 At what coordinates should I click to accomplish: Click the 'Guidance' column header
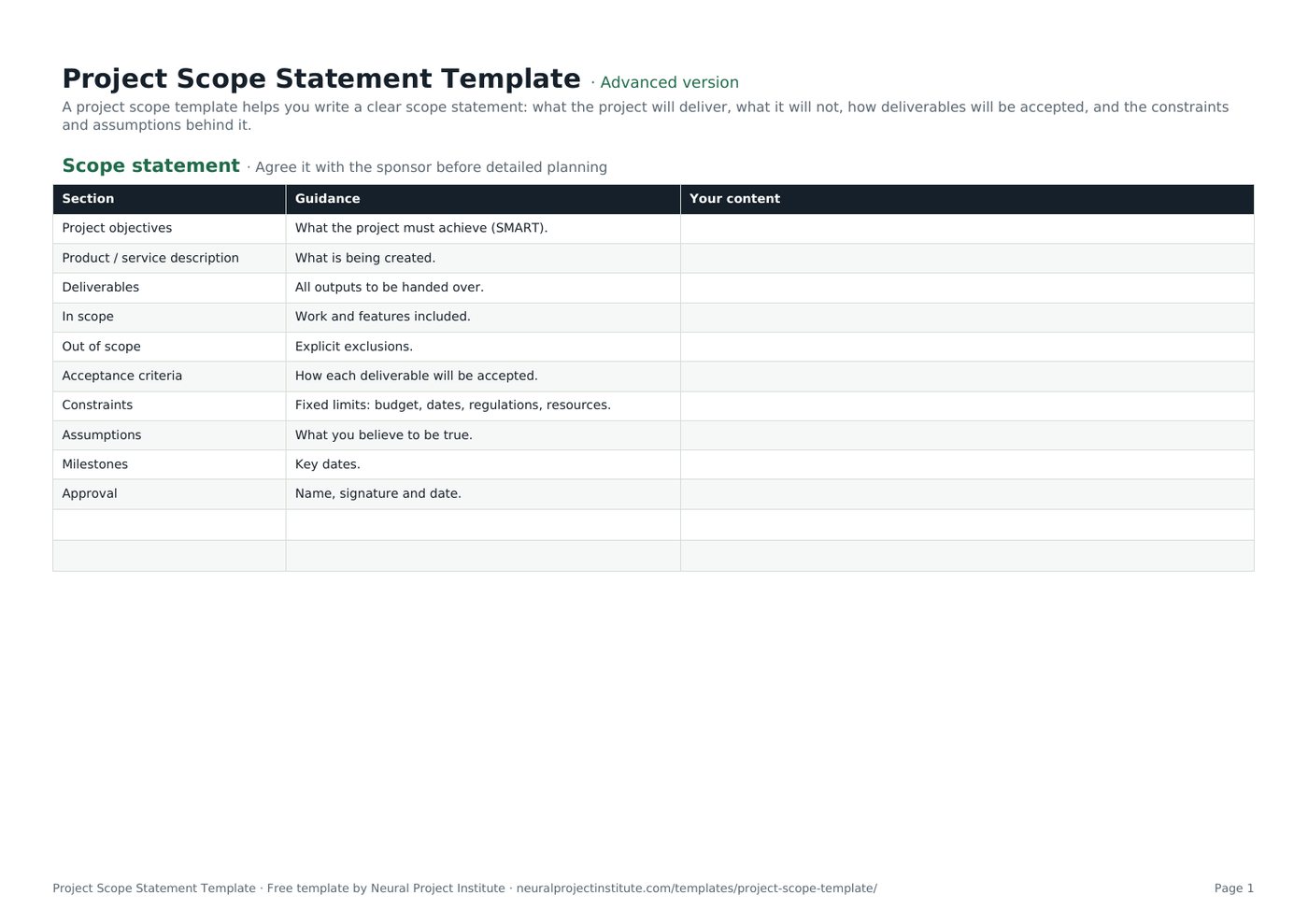click(x=483, y=199)
